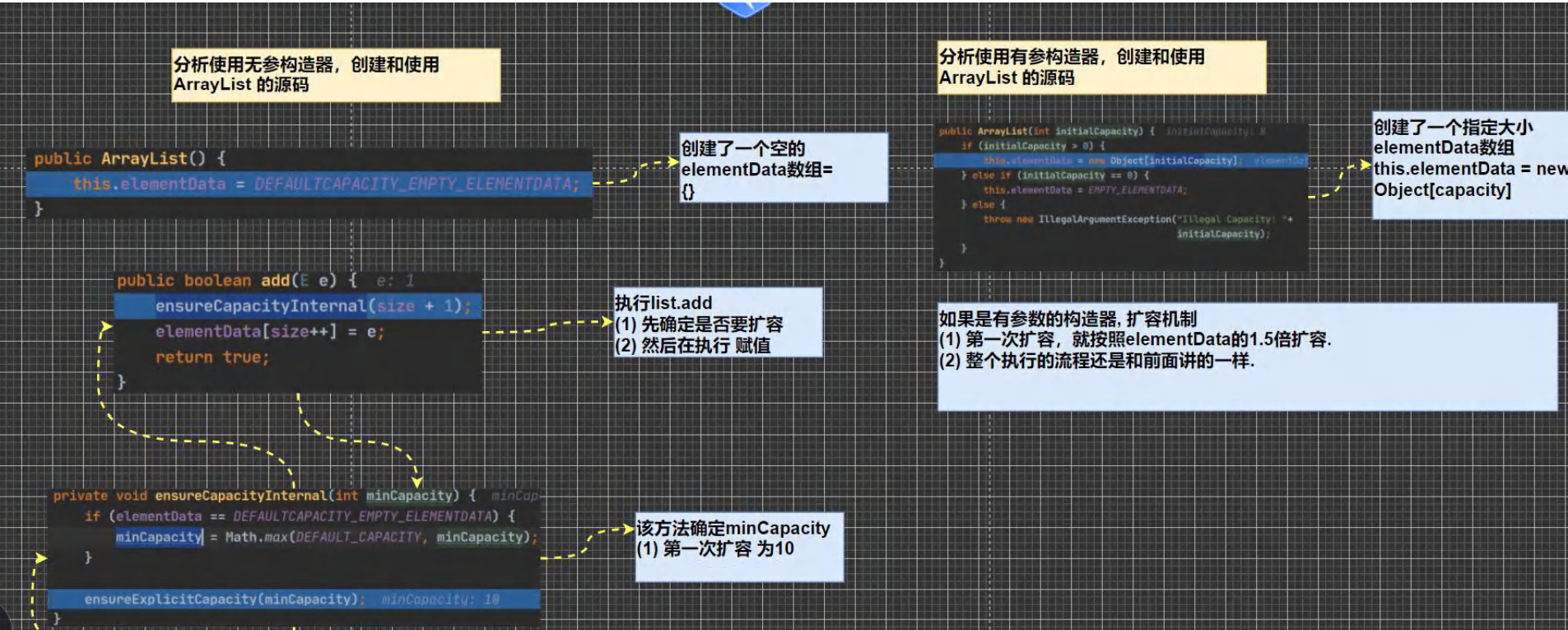The height and width of the screenshot is (630, 1568).
Task: Click the ensureCapacityInternal method code snippet
Action: tap(295, 557)
